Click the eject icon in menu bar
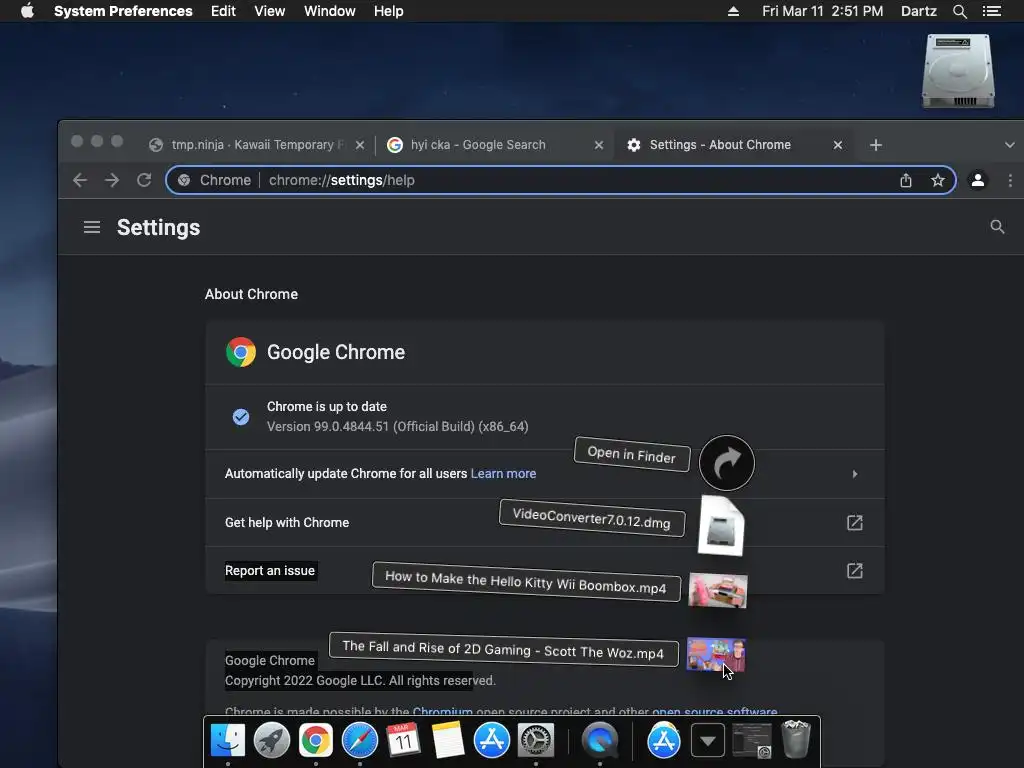 click(733, 11)
